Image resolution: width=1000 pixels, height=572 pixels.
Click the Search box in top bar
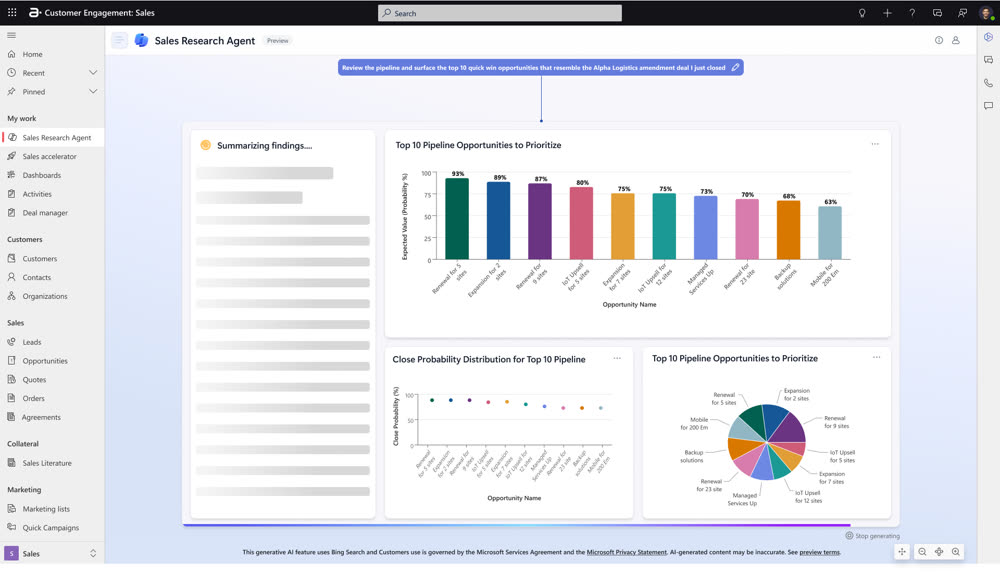click(x=499, y=13)
